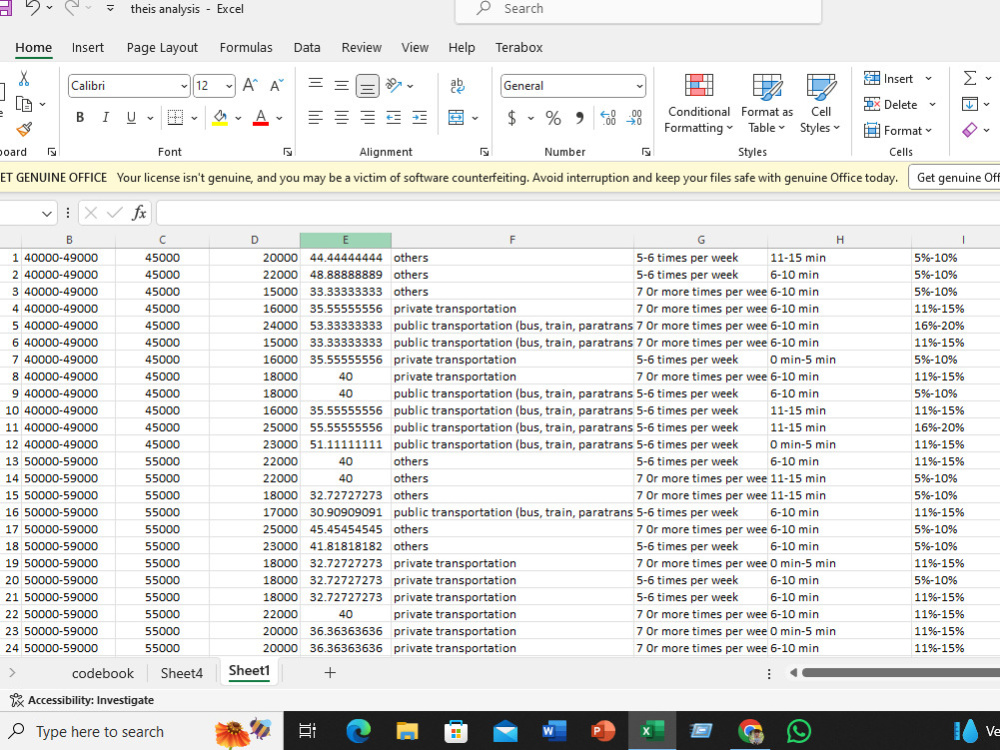The width and height of the screenshot is (1000, 750).
Task: Click into the formula bar field
Action: coord(578,213)
